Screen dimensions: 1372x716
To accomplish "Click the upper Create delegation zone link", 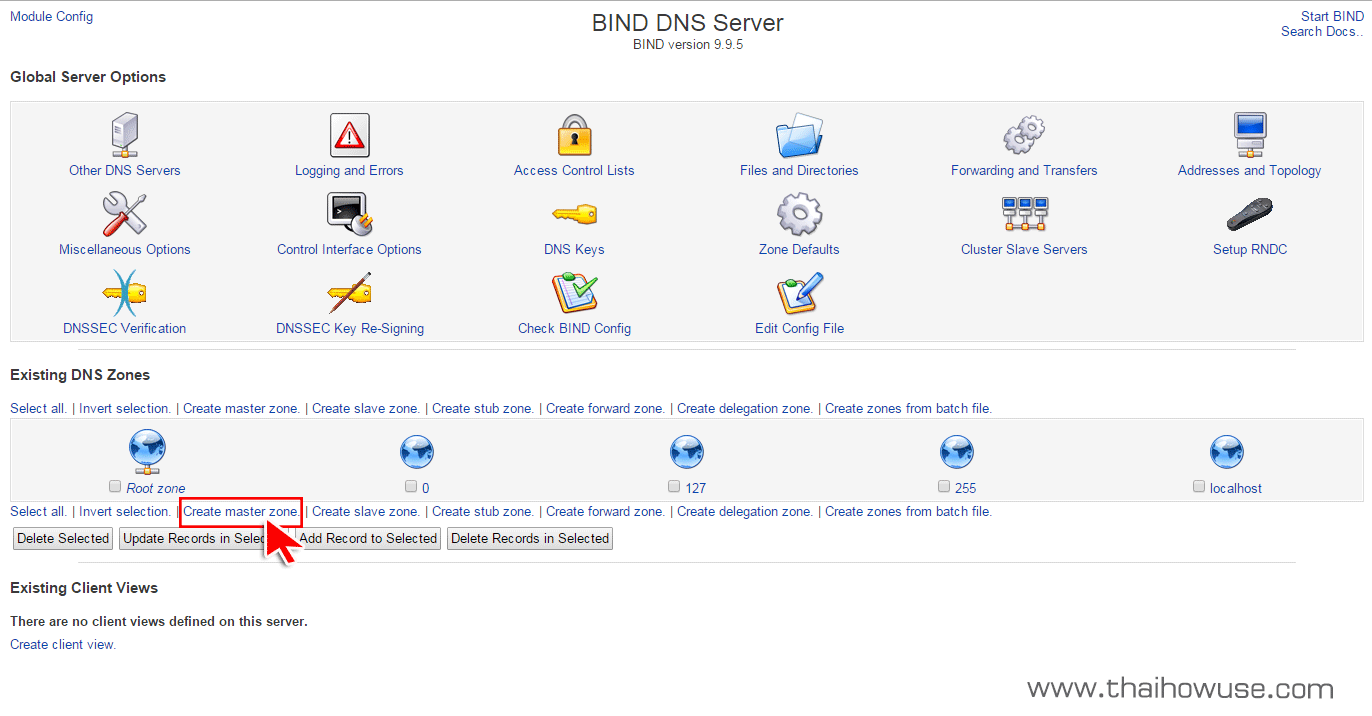I will [745, 409].
